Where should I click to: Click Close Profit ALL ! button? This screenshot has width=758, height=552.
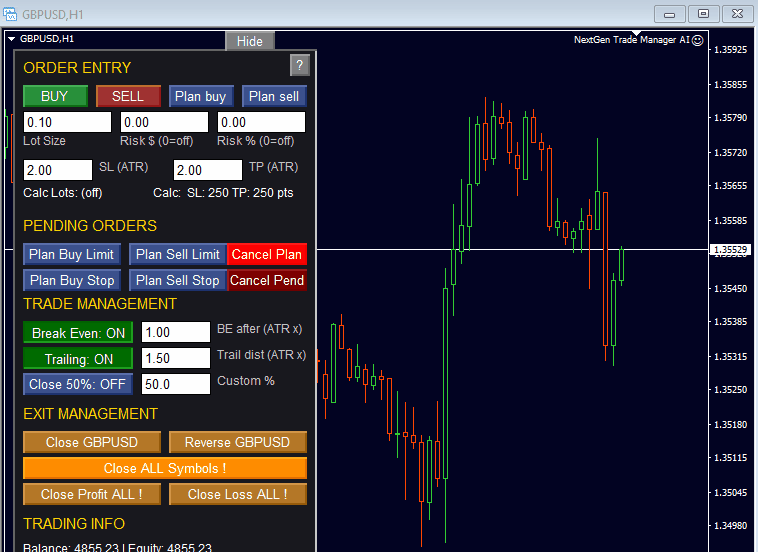click(x=92, y=494)
